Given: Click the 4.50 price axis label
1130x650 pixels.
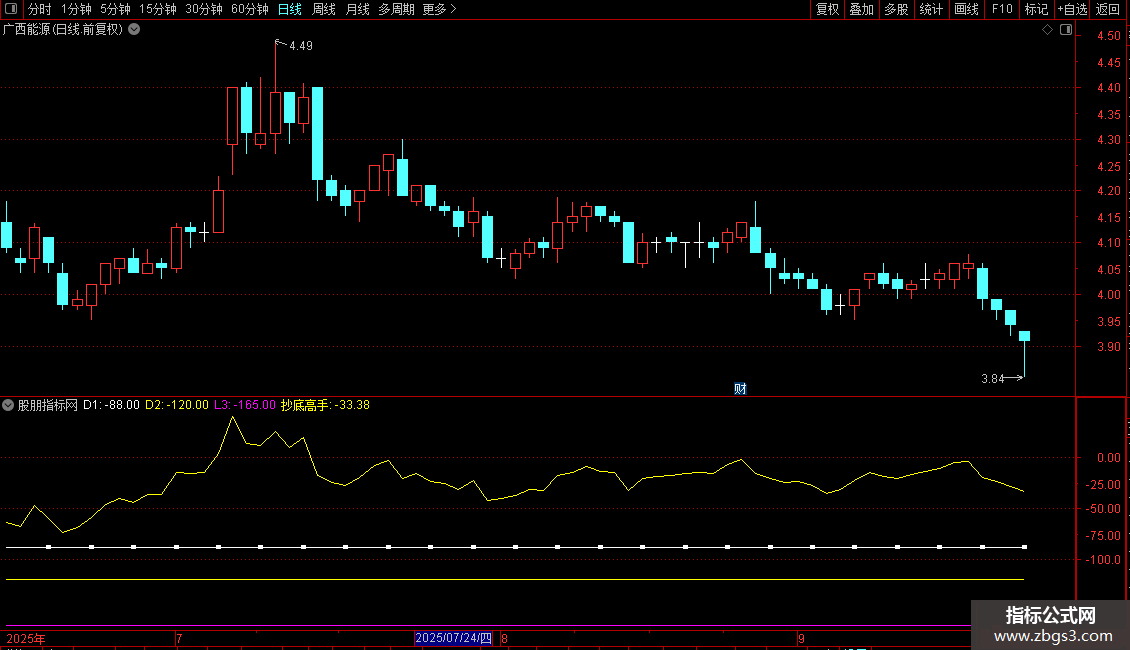Looking at the screenshot, I should click(1108, 36).
